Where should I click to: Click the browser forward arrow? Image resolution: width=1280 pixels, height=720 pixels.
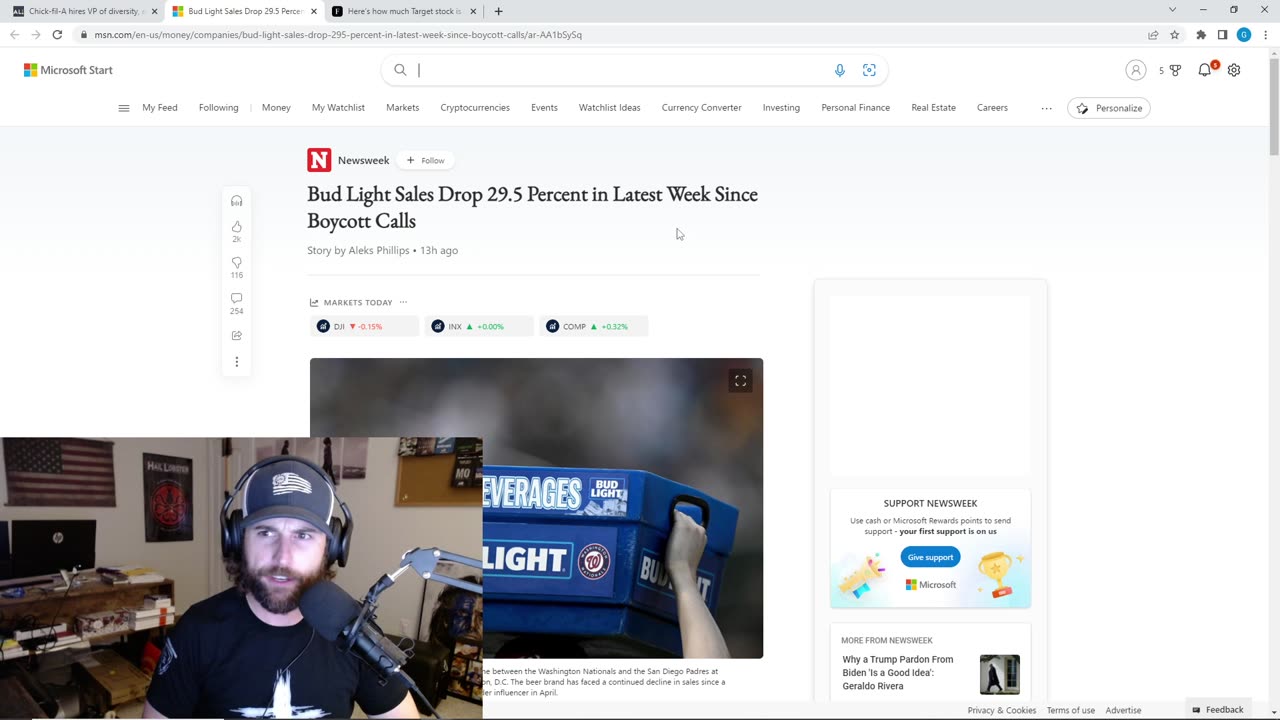point(36,34)
